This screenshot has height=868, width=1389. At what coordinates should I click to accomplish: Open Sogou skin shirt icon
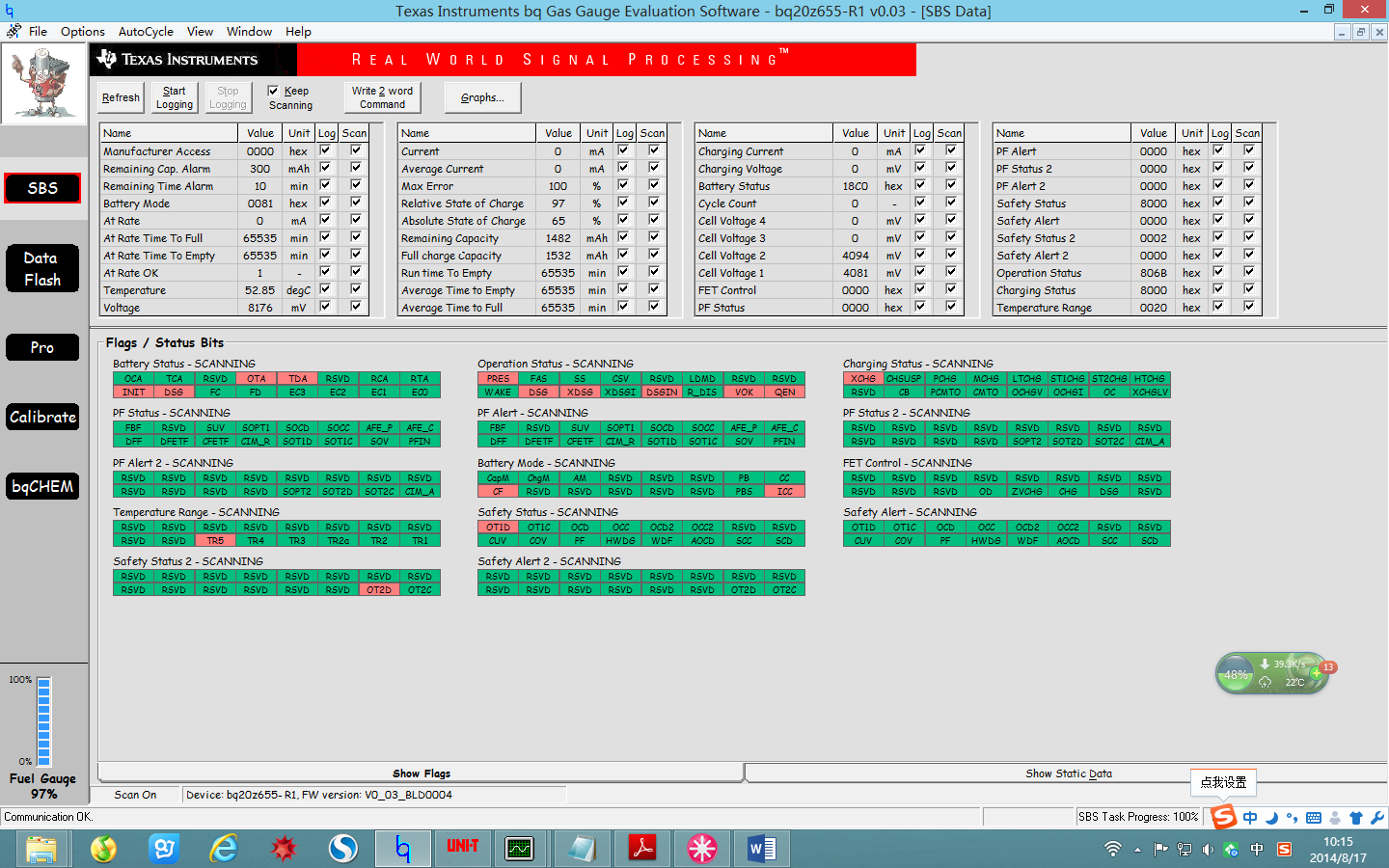click(1356, 818)
